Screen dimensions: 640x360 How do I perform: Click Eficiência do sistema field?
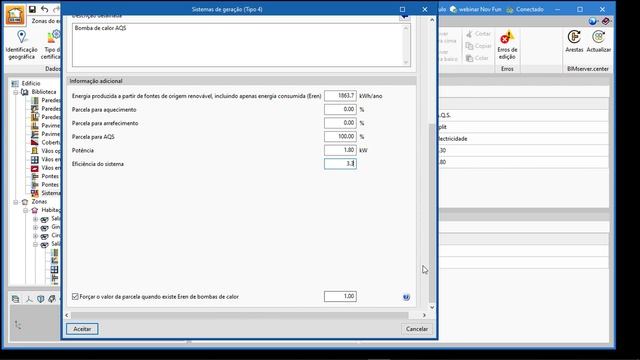(340, 164)
